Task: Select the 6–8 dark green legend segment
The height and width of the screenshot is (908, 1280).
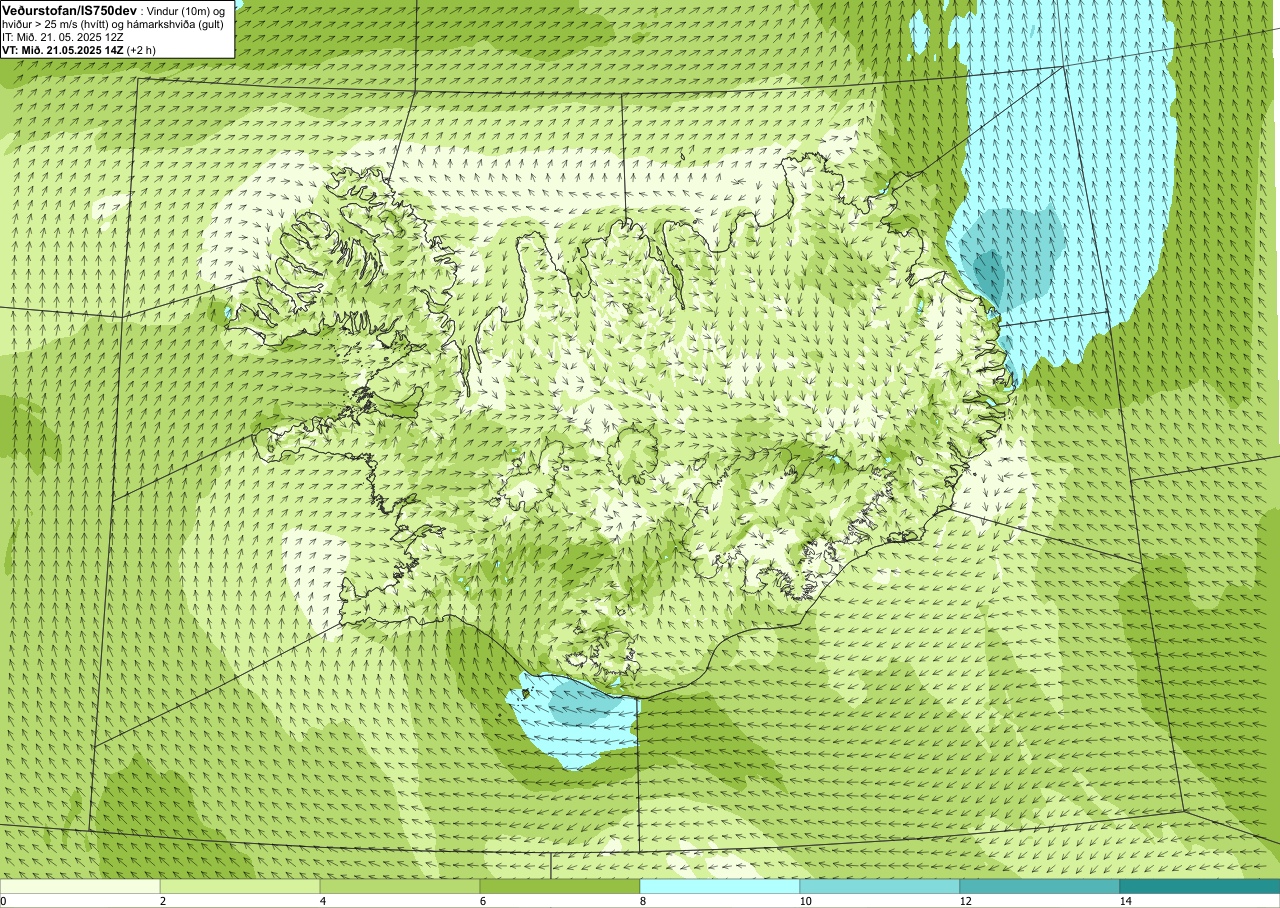Action: point(560,886)
